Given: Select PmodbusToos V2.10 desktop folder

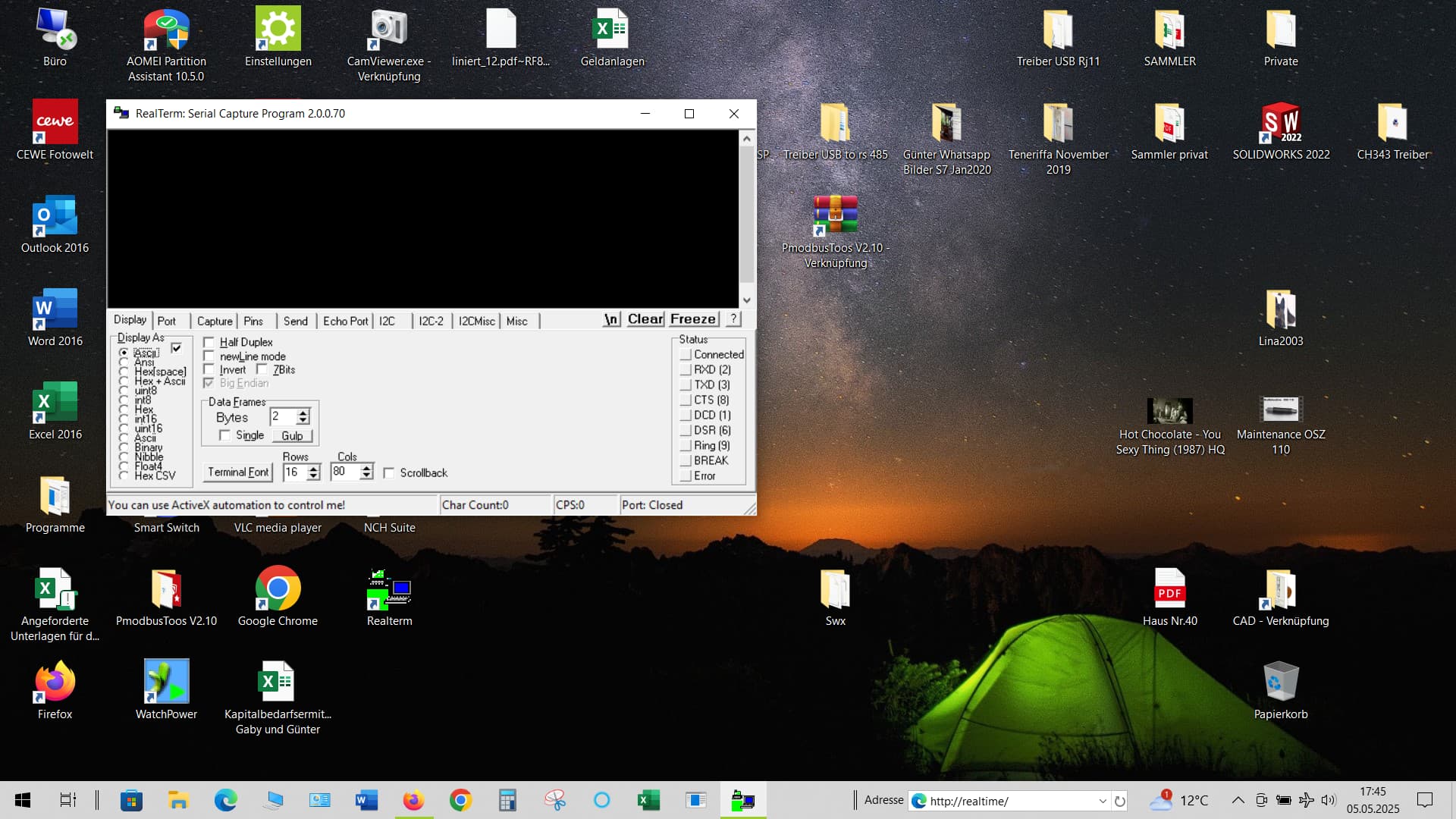Looking at the screenshot, I should click(166, 599).
